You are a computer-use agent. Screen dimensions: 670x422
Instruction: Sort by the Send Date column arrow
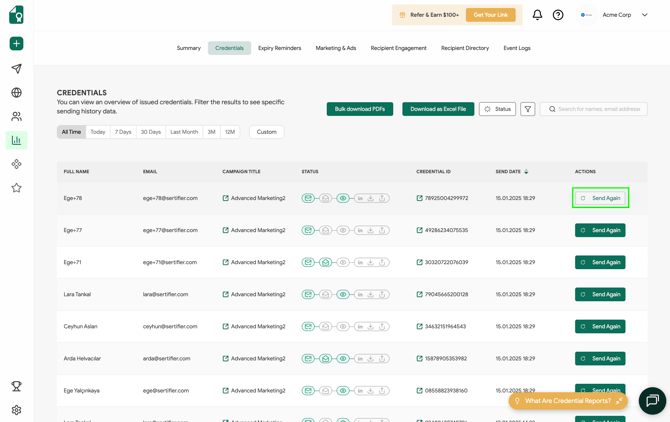[526, 172]
